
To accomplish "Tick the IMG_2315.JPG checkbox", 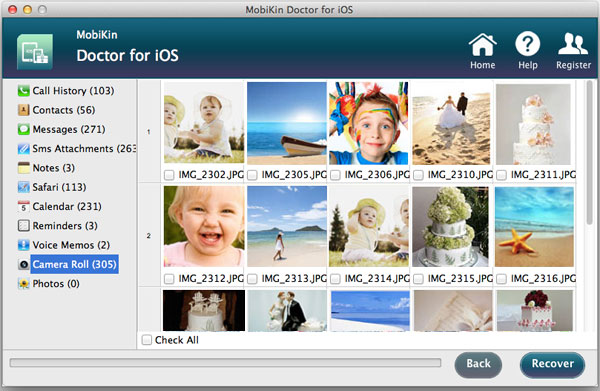I will coord(418,279).
